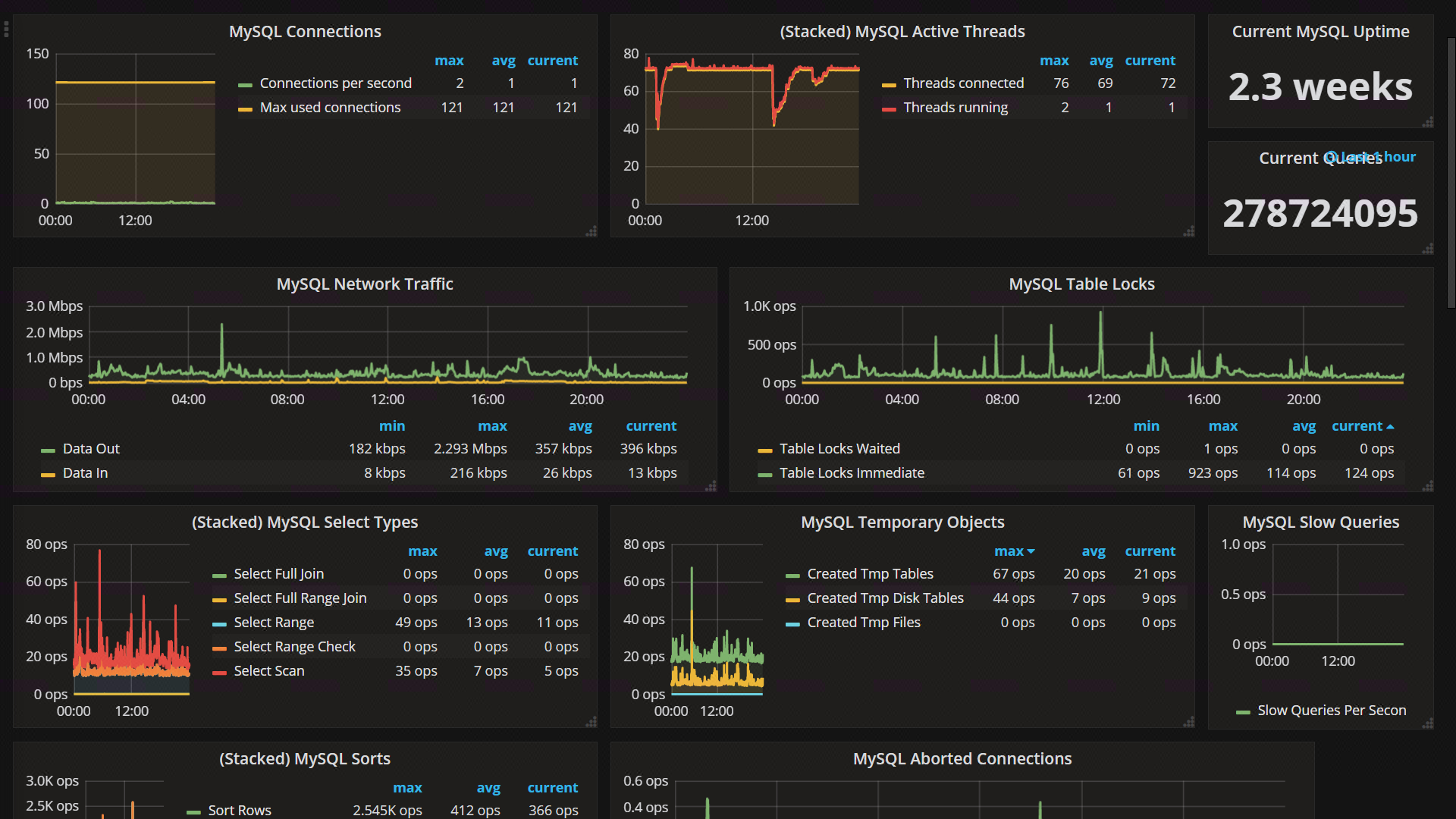Open MySQL Network Traffic title menu
The height and width of the screenshot is (819, 1456).
point(365,284)
